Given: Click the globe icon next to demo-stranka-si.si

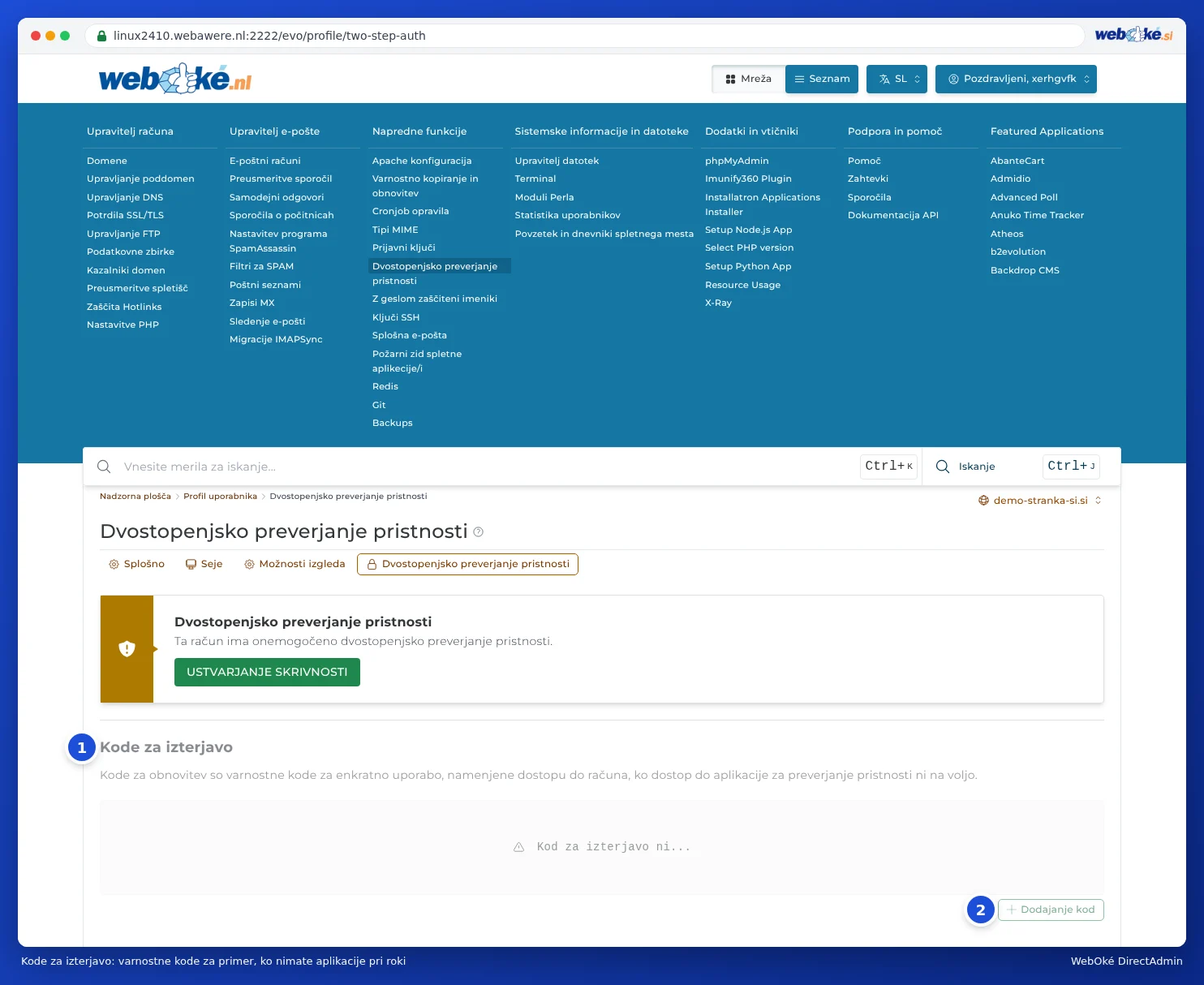Looking at the screenshot, I should tap(983, 501).
